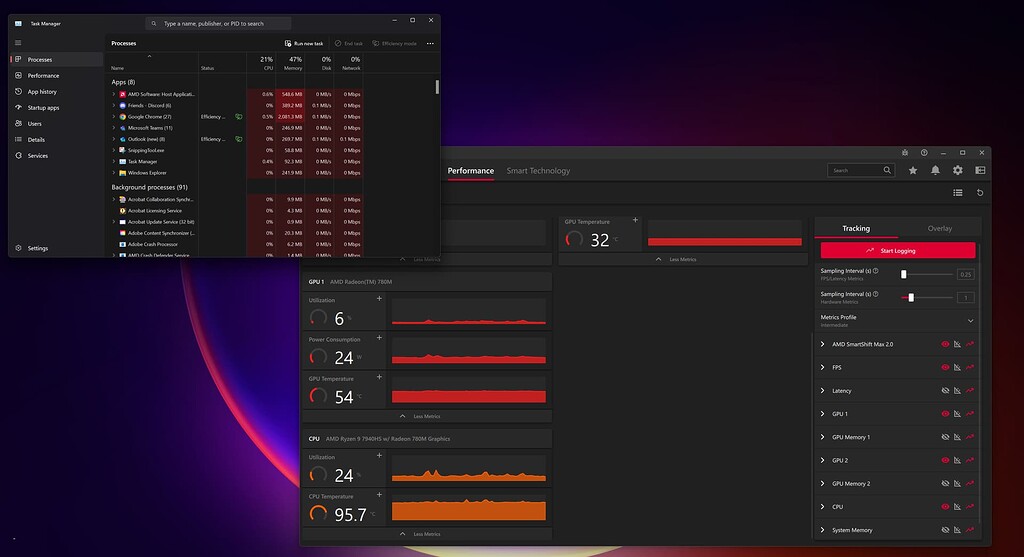Sort processes by the Memory column

pos(290,63)
